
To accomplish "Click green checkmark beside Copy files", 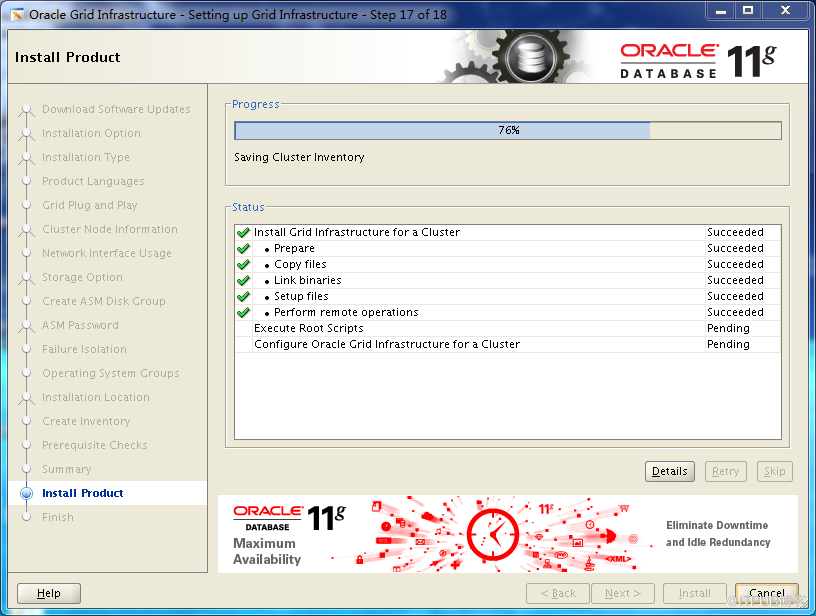I will pos(243,264).
